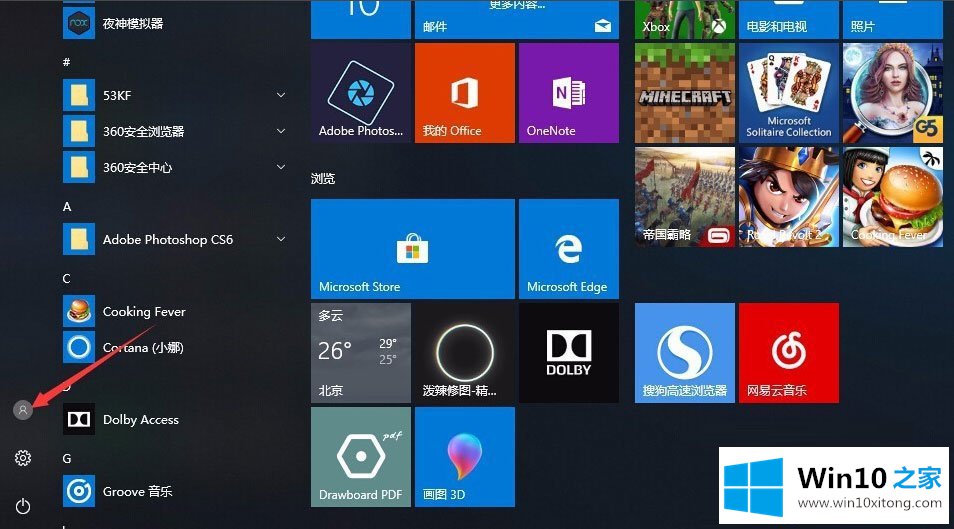Open the 360安全浏览器 folder entry
Image resolution: width=954 pixels, height=529 pixels.
point(175,131)
